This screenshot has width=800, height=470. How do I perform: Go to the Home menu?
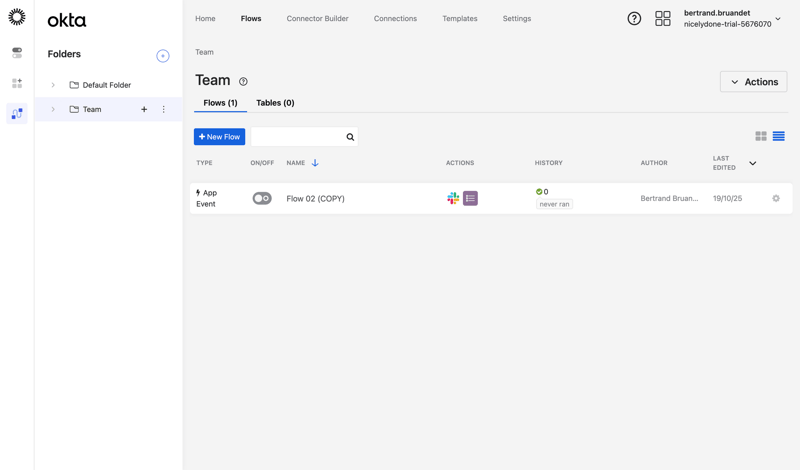tap(205, 18)
